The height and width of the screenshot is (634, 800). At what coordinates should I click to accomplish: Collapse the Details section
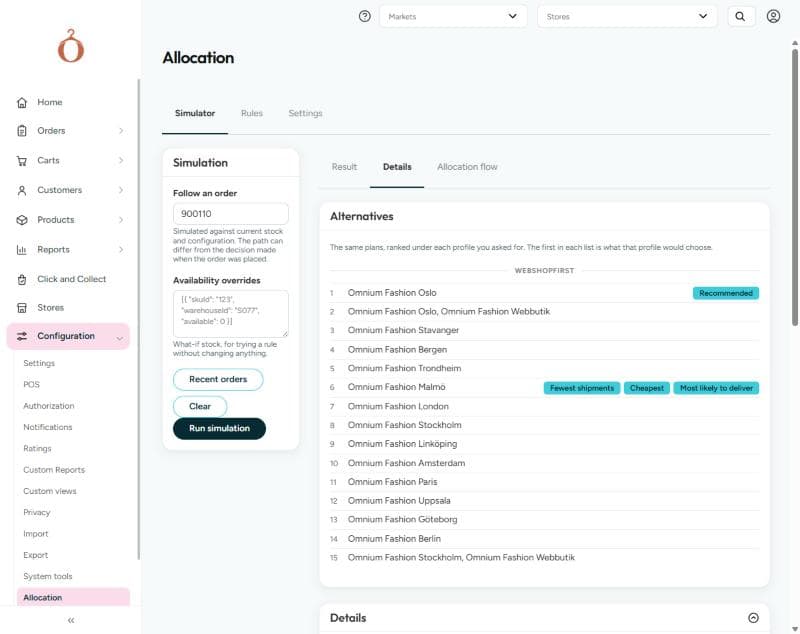click(753, 618)
